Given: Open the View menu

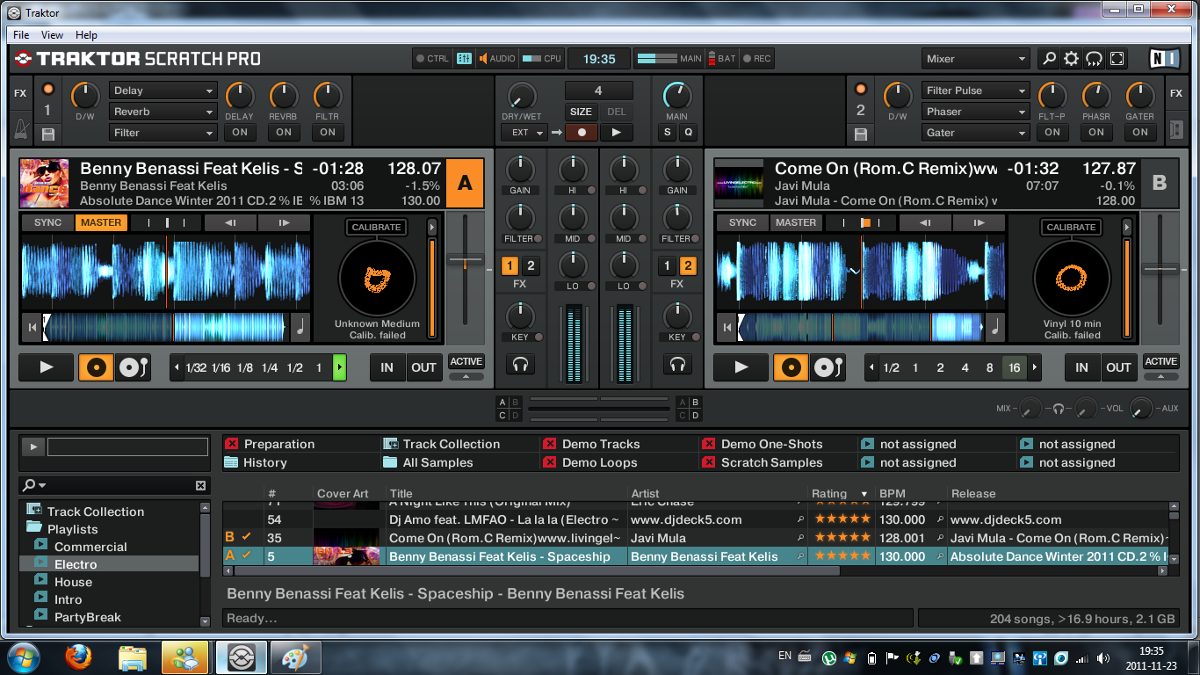Looking at the screenshot, I should tap(52, 35).
